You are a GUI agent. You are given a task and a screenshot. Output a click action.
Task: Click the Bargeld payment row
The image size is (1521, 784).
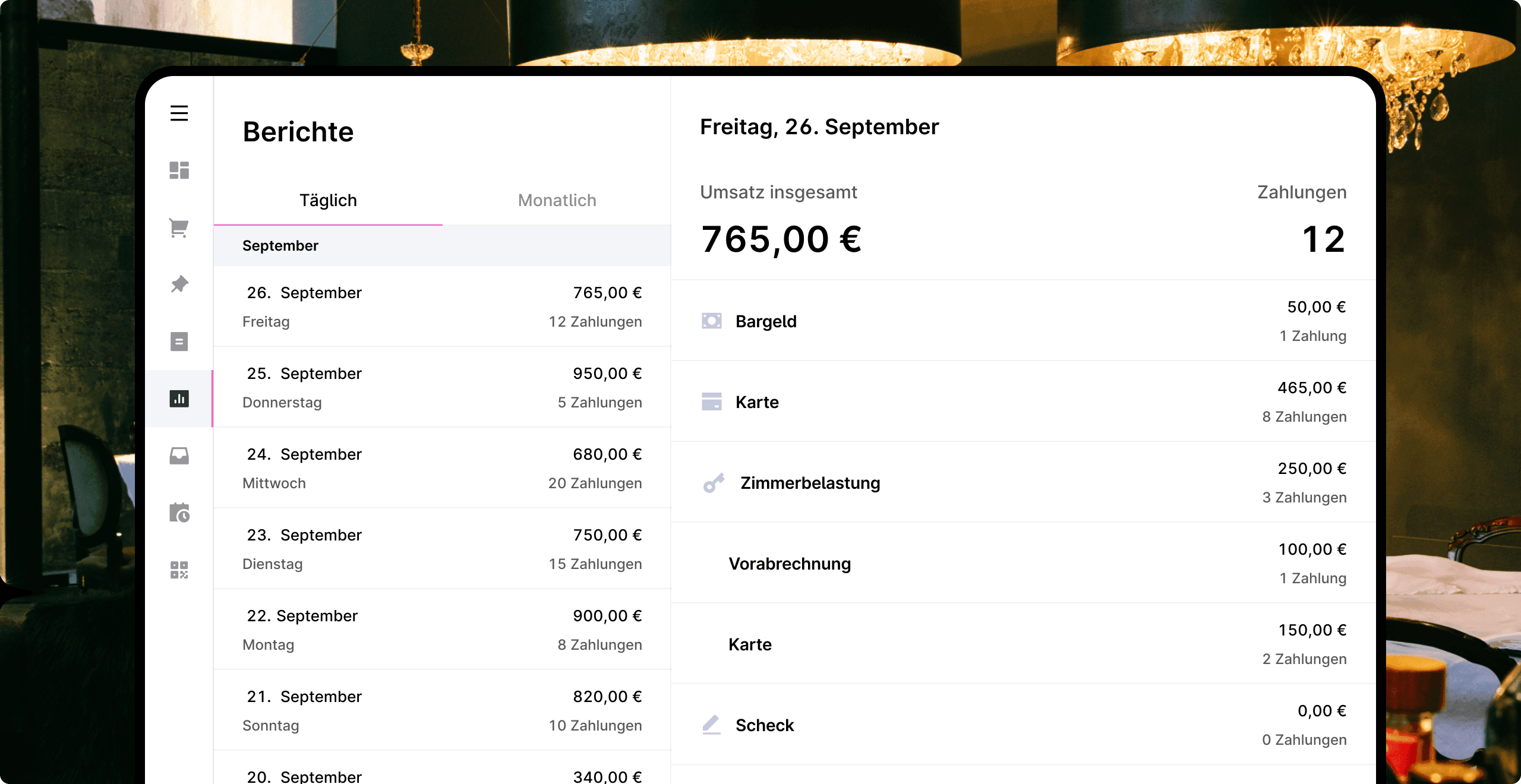click(1023, 321)
